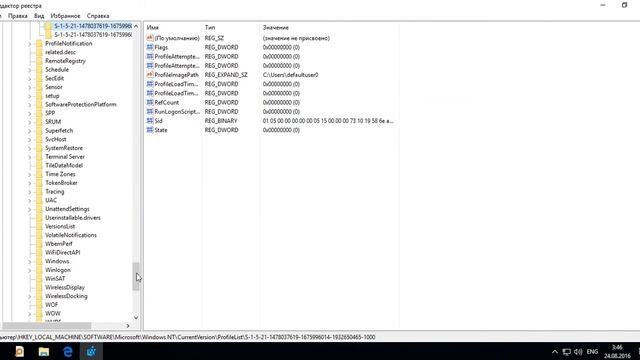Select the WiFiDirectAPI key
The image size is (640, 360).
pos(62,253)
